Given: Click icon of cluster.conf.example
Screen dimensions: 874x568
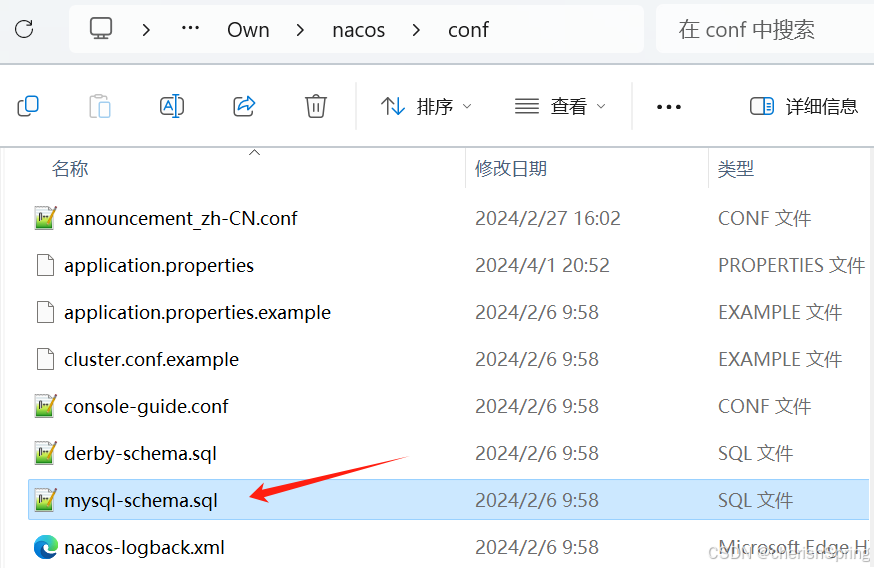Looking at the screenshot, I should (45, 359).
